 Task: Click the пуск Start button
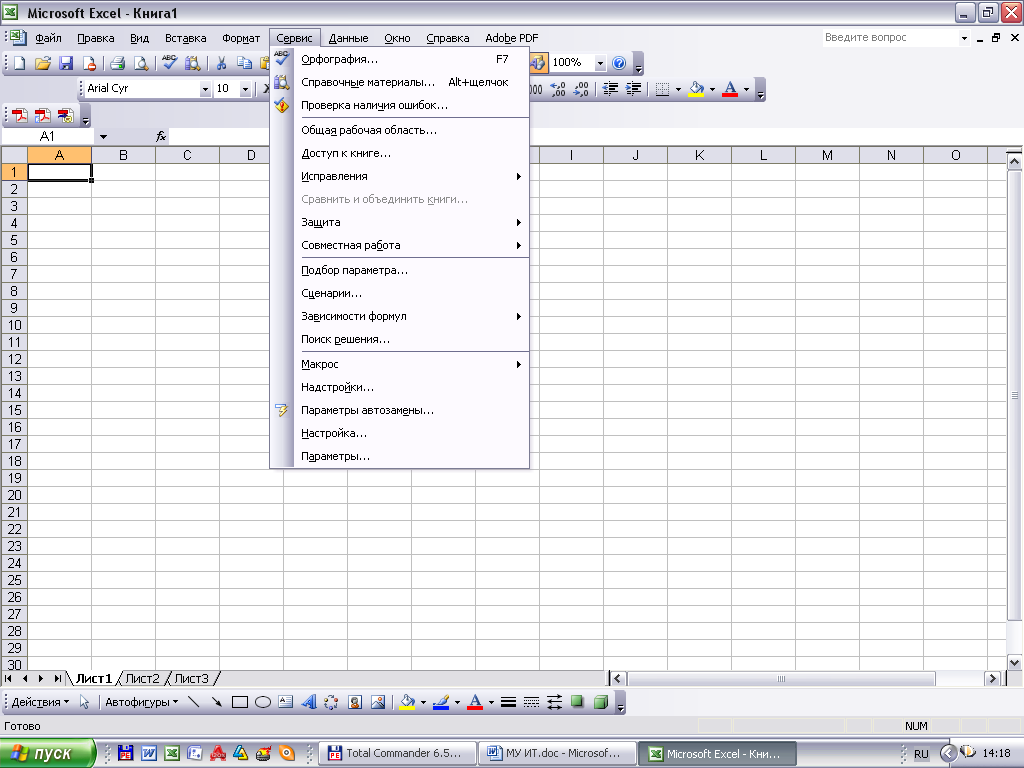point(48,754)
